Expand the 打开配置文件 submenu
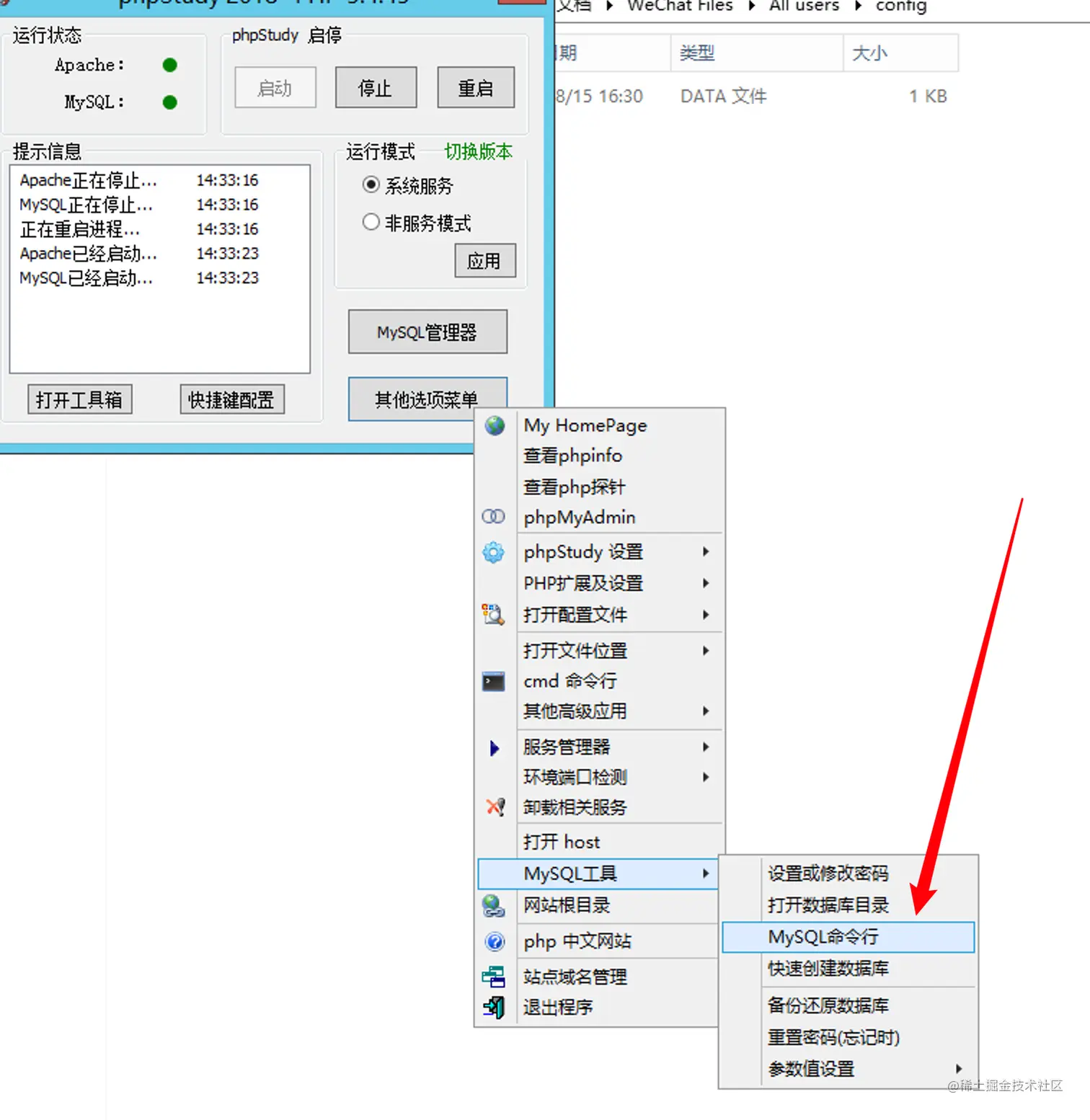Viewport: 1090px width, 1120px height. (706, 615)
